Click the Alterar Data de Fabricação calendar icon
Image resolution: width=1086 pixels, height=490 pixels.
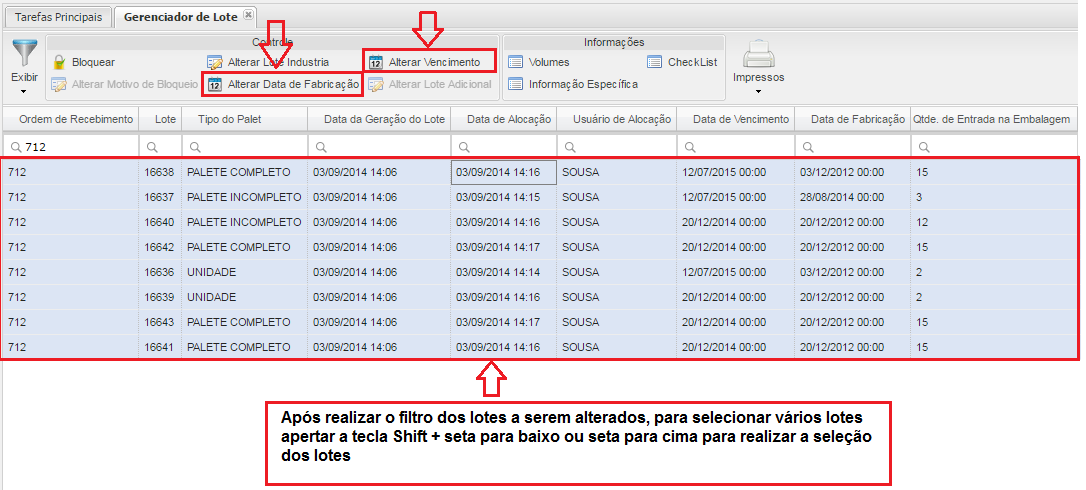tap(215, 85)
